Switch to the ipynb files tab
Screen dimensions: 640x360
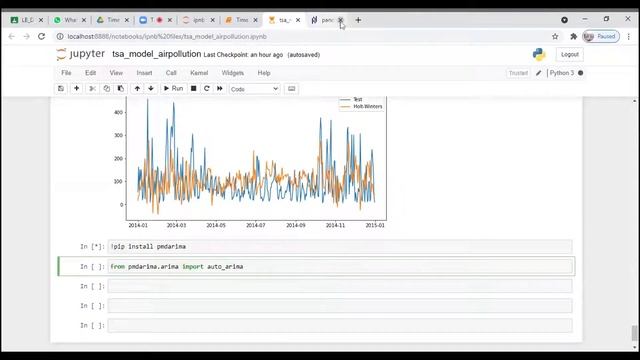point(198,20)
